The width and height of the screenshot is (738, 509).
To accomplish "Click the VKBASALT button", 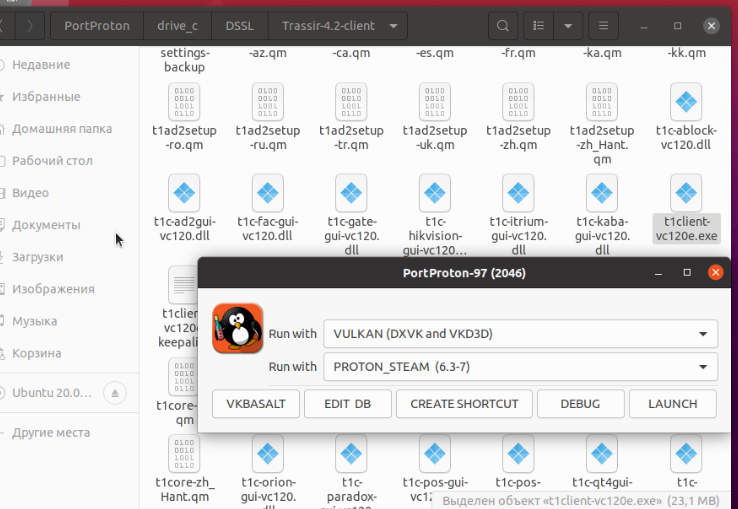I will click(x=256, y=404).
